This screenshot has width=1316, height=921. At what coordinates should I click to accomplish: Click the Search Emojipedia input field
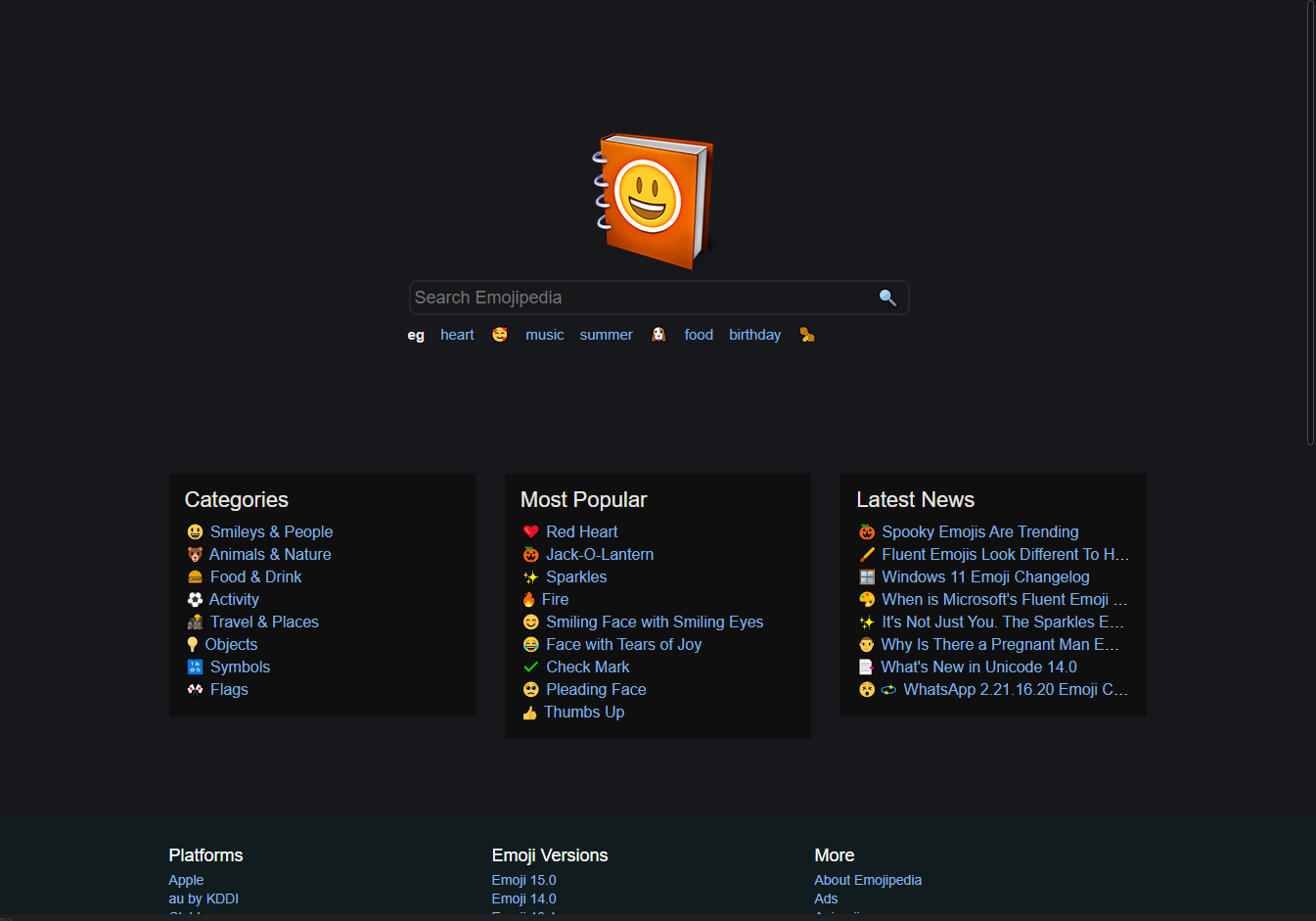coord(658,298)
